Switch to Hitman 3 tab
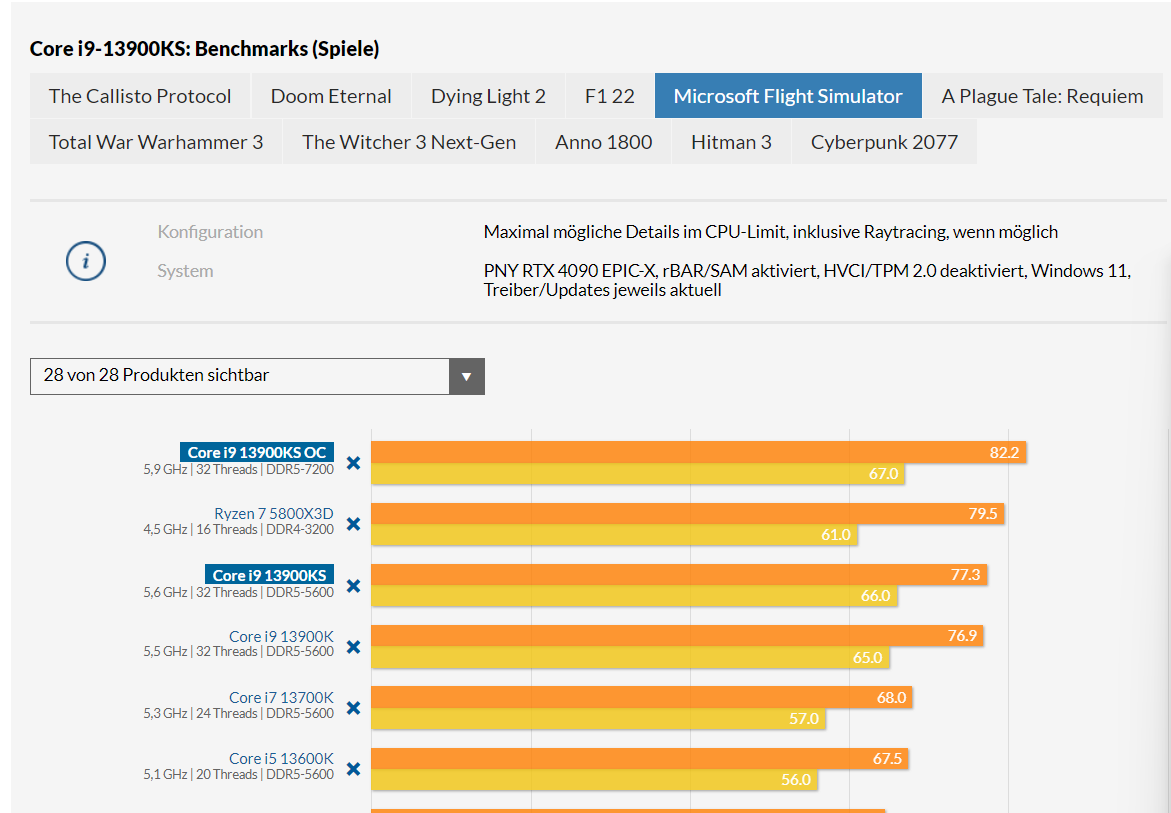 point(731,142)
